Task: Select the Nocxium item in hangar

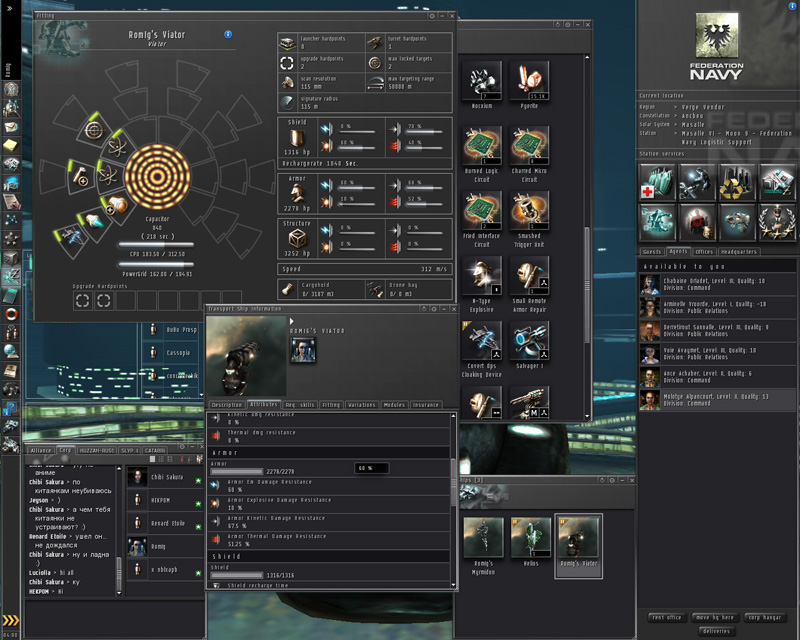Action: [482, 81]
